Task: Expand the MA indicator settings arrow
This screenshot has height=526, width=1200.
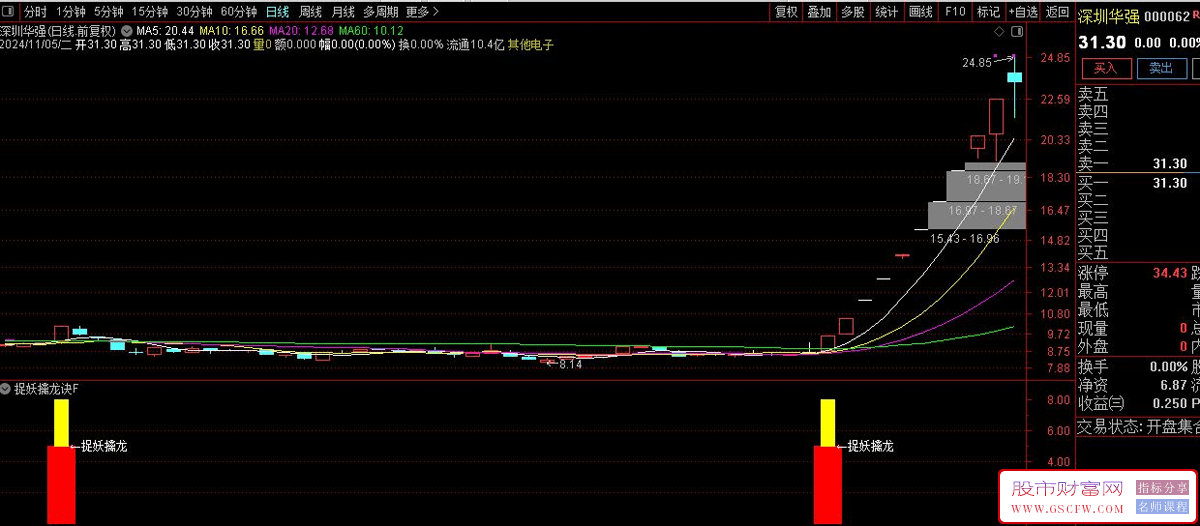Action: (127, 30)
